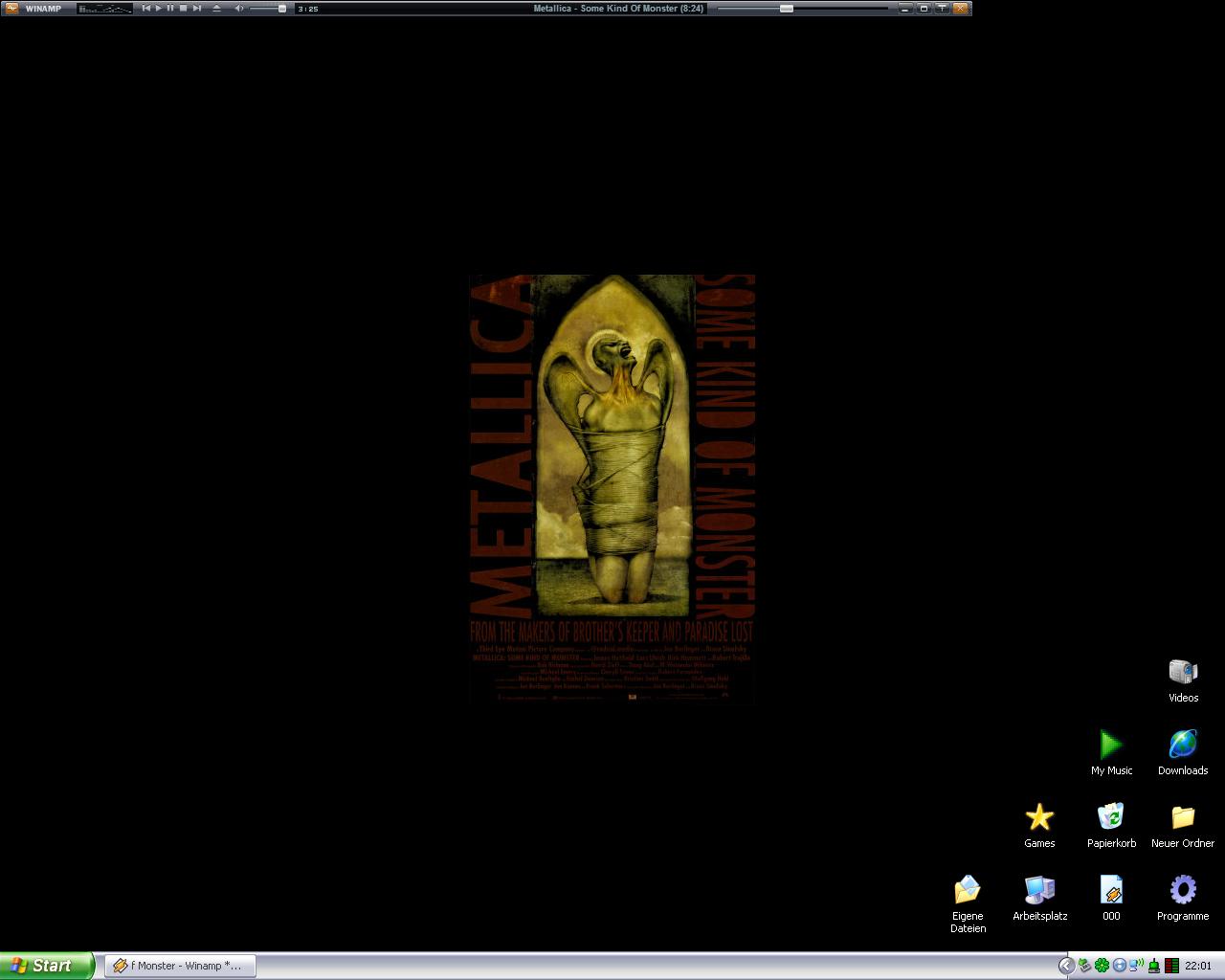Skip to next track in Winamp

pos(196,8)
